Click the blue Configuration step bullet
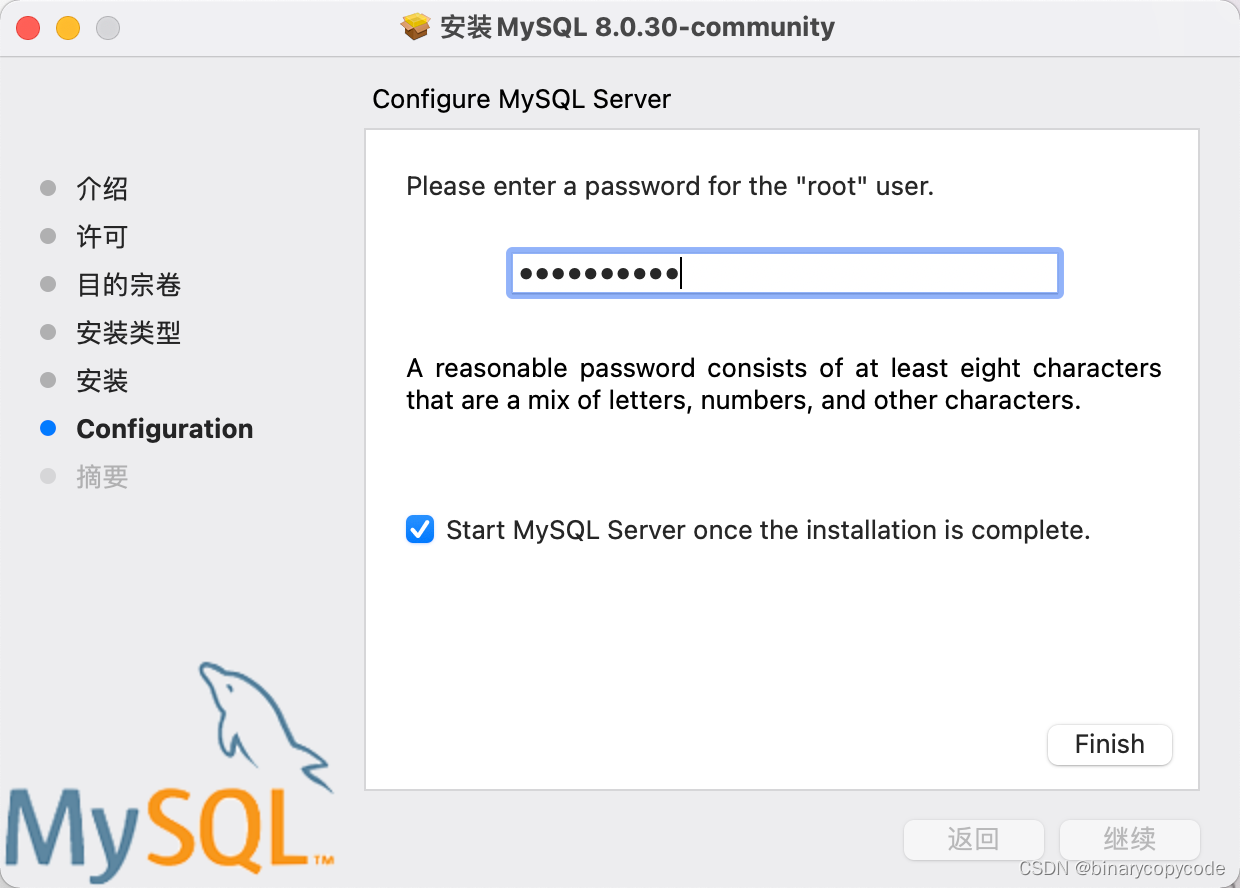The width and height of the screenshot is (1240, 888). 48,429
